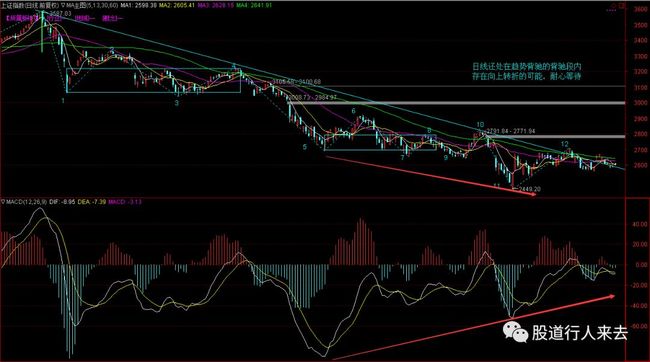Screen dimensions: 650x362
Task: Click 2800 on the price axis
Action: coord(640,134)
